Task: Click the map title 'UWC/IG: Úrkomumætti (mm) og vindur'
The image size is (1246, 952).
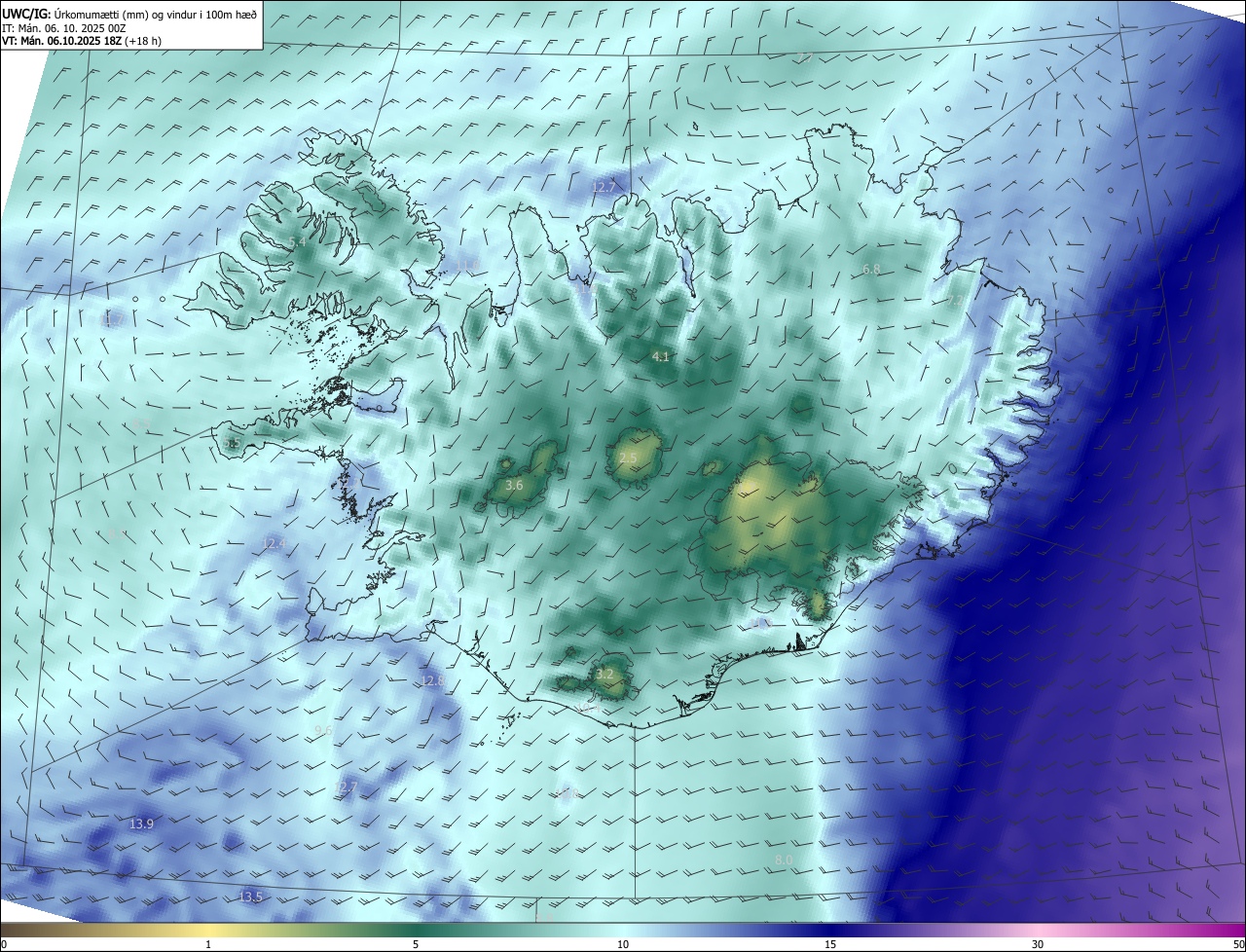Action: pyautogui.click(x=129, y=14)
